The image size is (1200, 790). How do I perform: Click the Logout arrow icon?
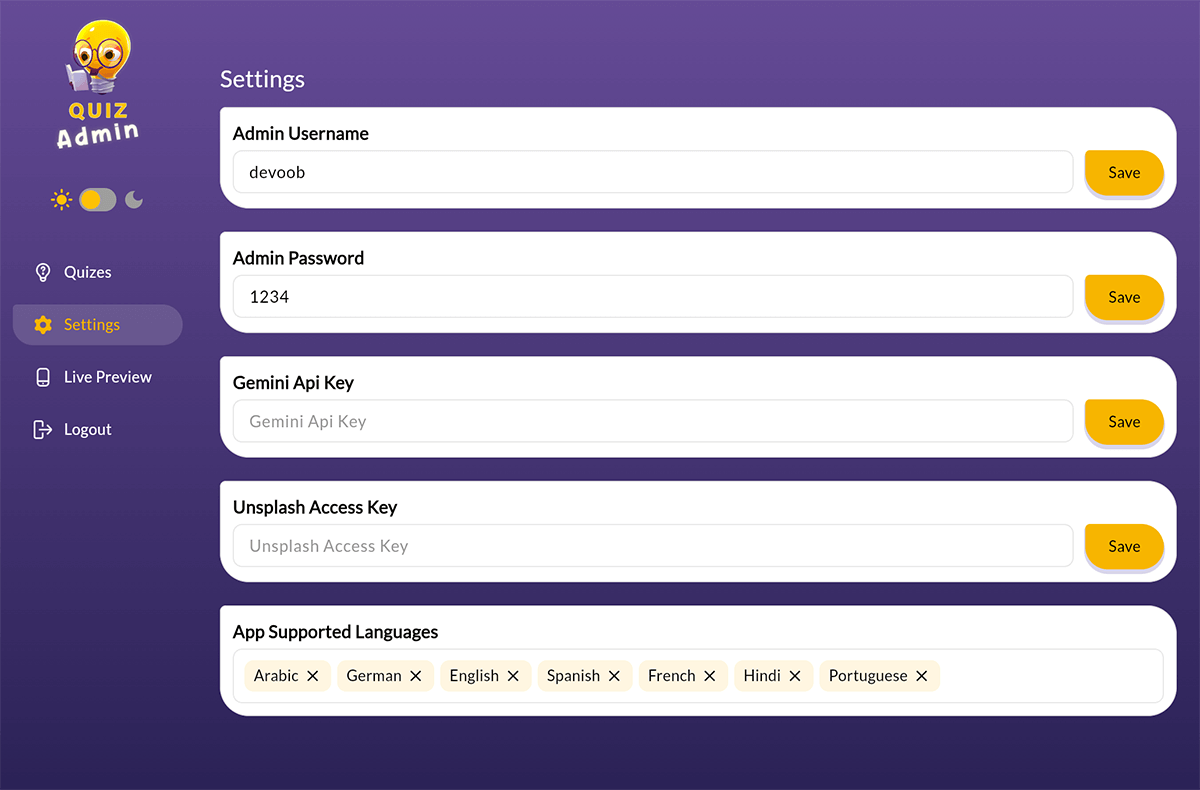43,430
